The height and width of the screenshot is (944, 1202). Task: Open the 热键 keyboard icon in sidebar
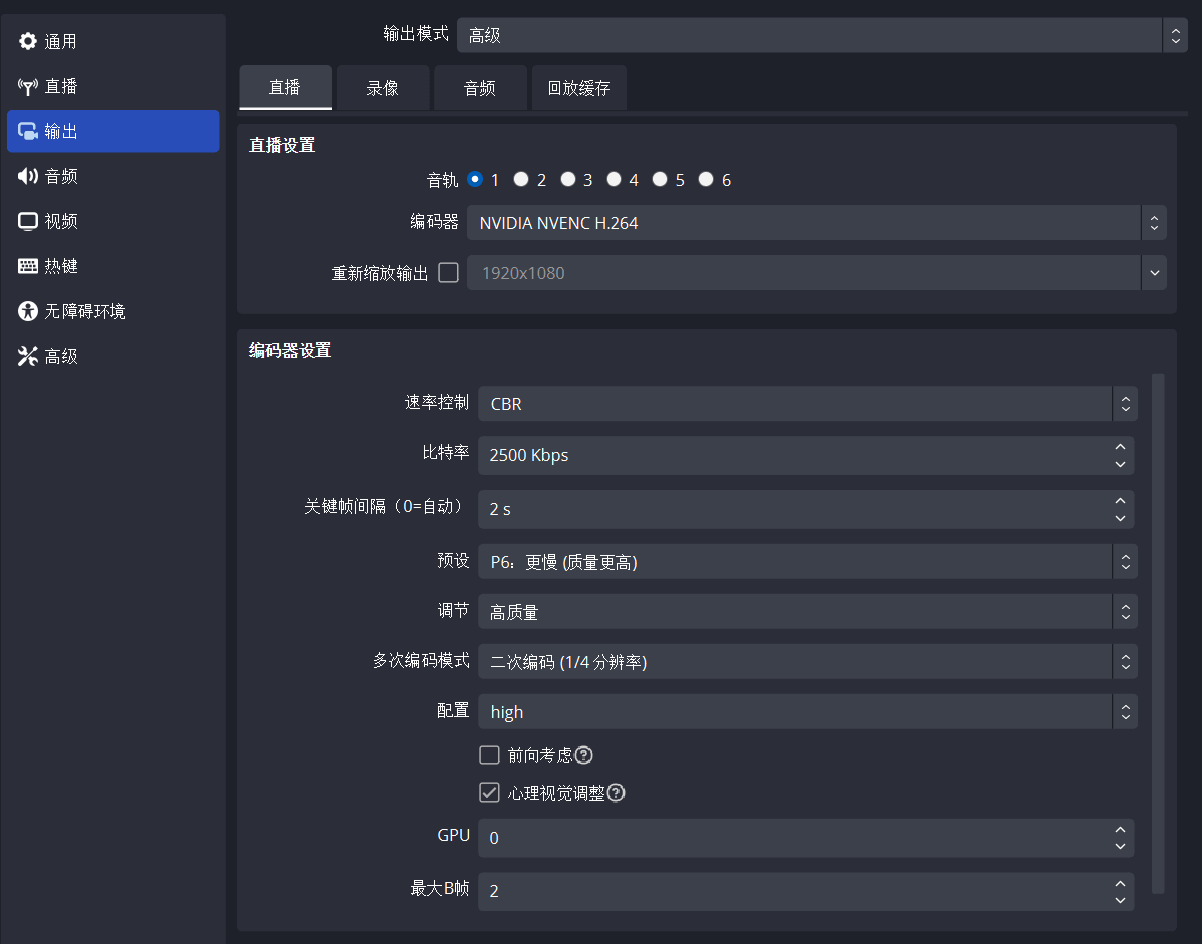click(x=28, y=266)
